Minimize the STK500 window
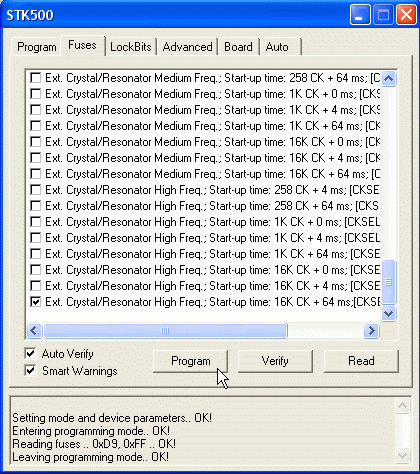Image resolution: width=420 pixels, height=474 pixels. click(360, 15)
